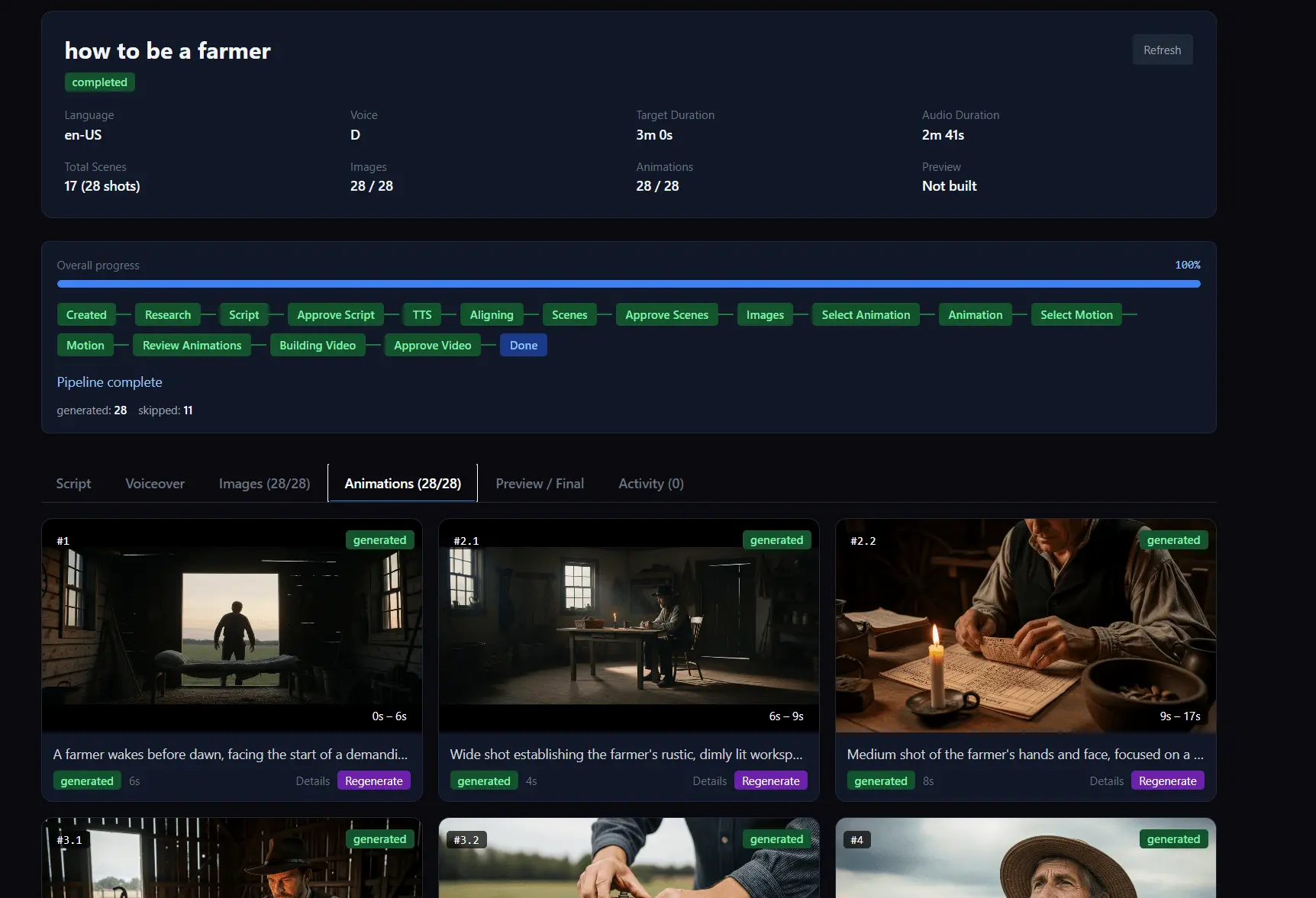Open Details for shot #2.1
Viewport: 1316px width, 898px height.
coord(710,781)
